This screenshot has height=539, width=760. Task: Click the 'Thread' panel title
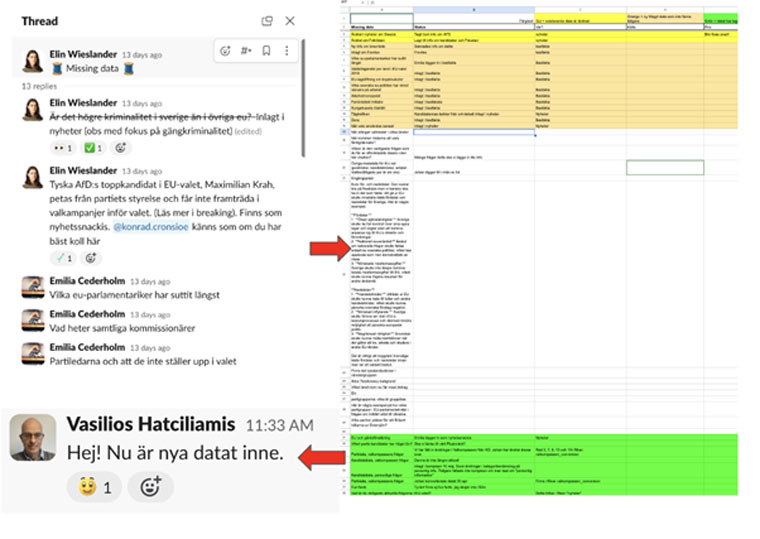click(39, 21)
